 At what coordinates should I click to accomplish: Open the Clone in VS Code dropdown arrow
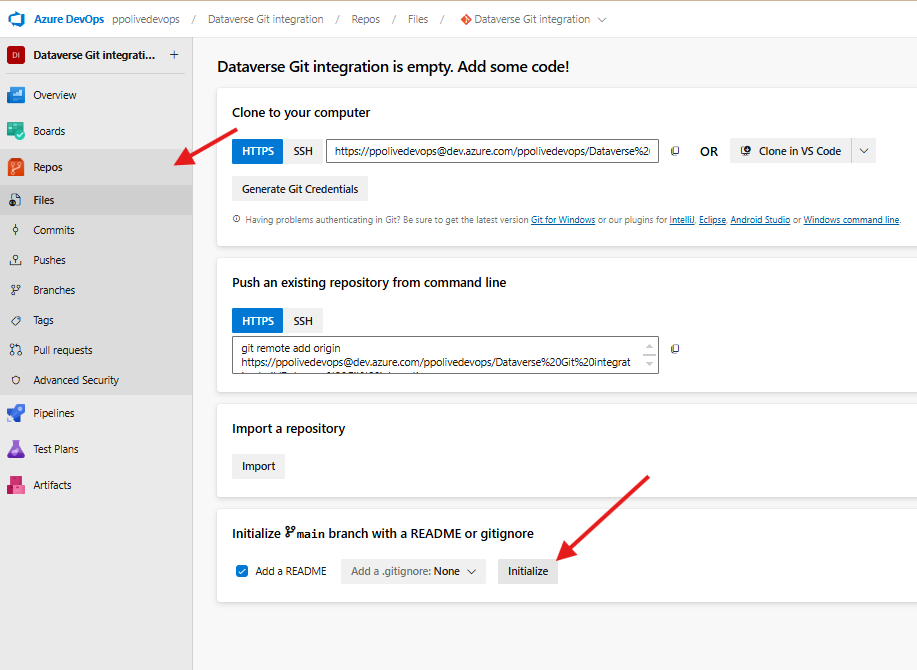pos(864,151)
